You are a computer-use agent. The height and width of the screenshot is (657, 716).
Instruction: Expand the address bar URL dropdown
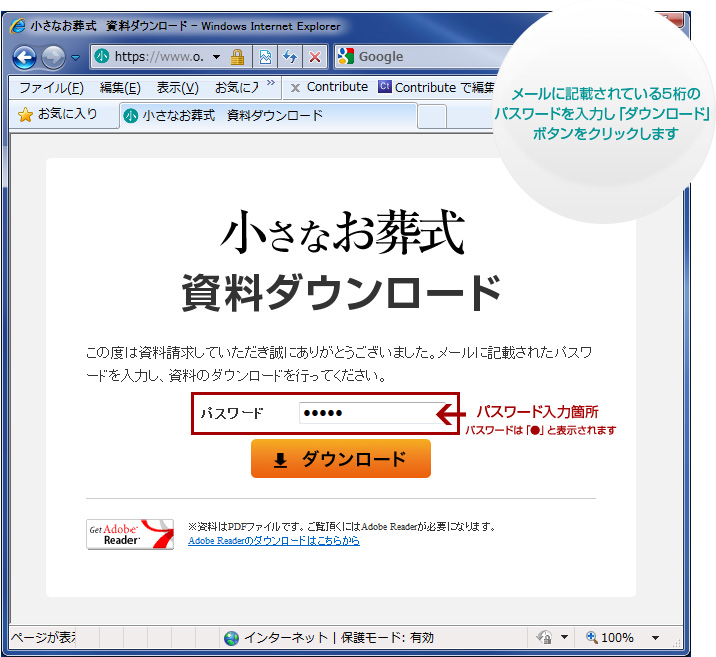point(216,57)
